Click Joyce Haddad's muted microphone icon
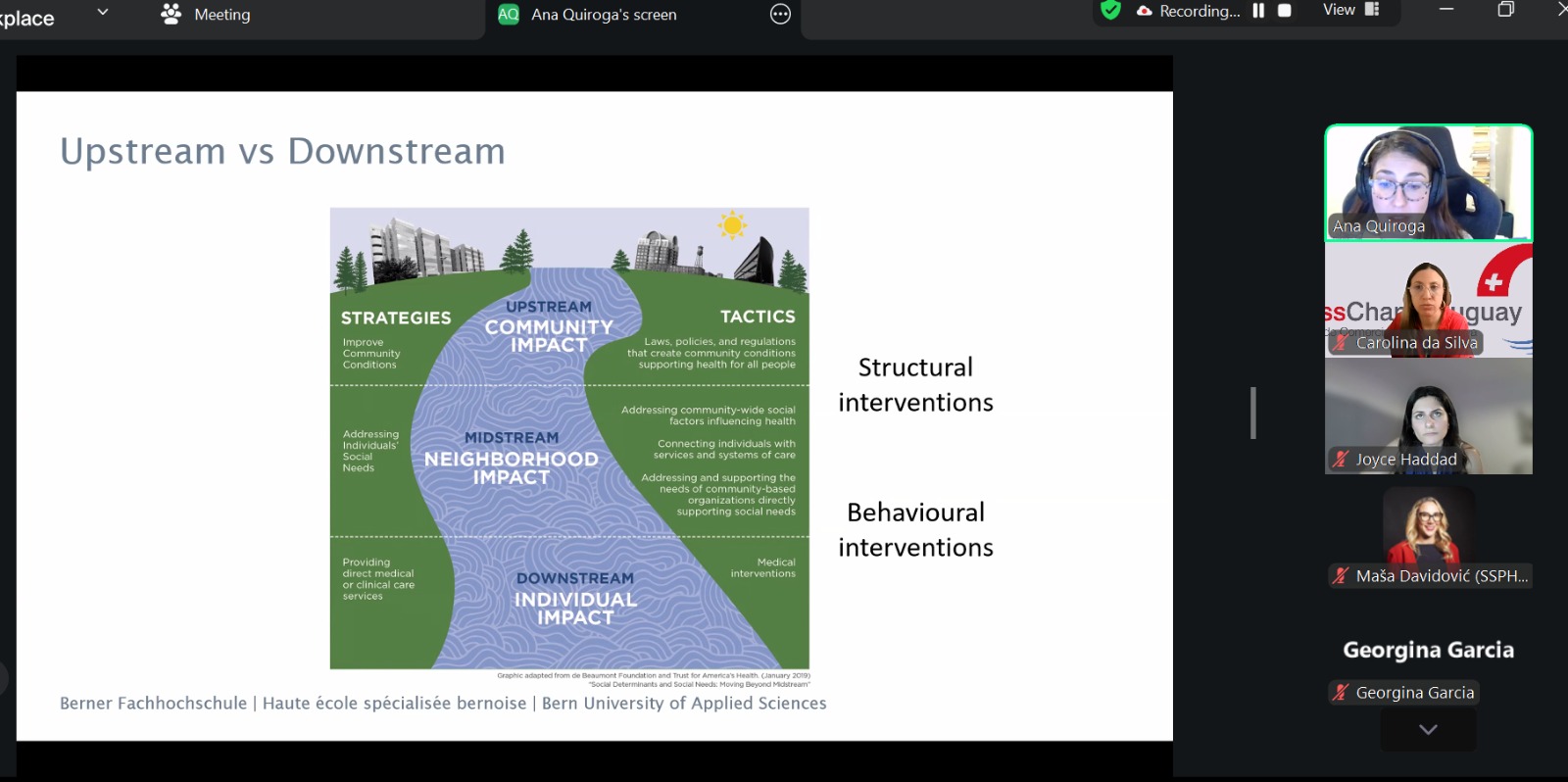Viewport: 1568px width, 782px height. (x=1341, y=459)
